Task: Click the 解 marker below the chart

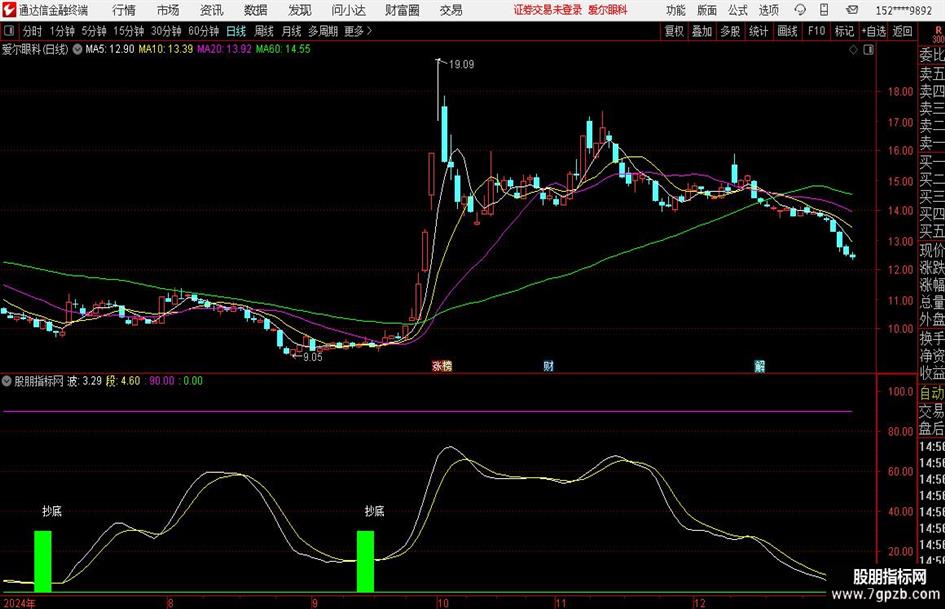Action: point(760,366)
